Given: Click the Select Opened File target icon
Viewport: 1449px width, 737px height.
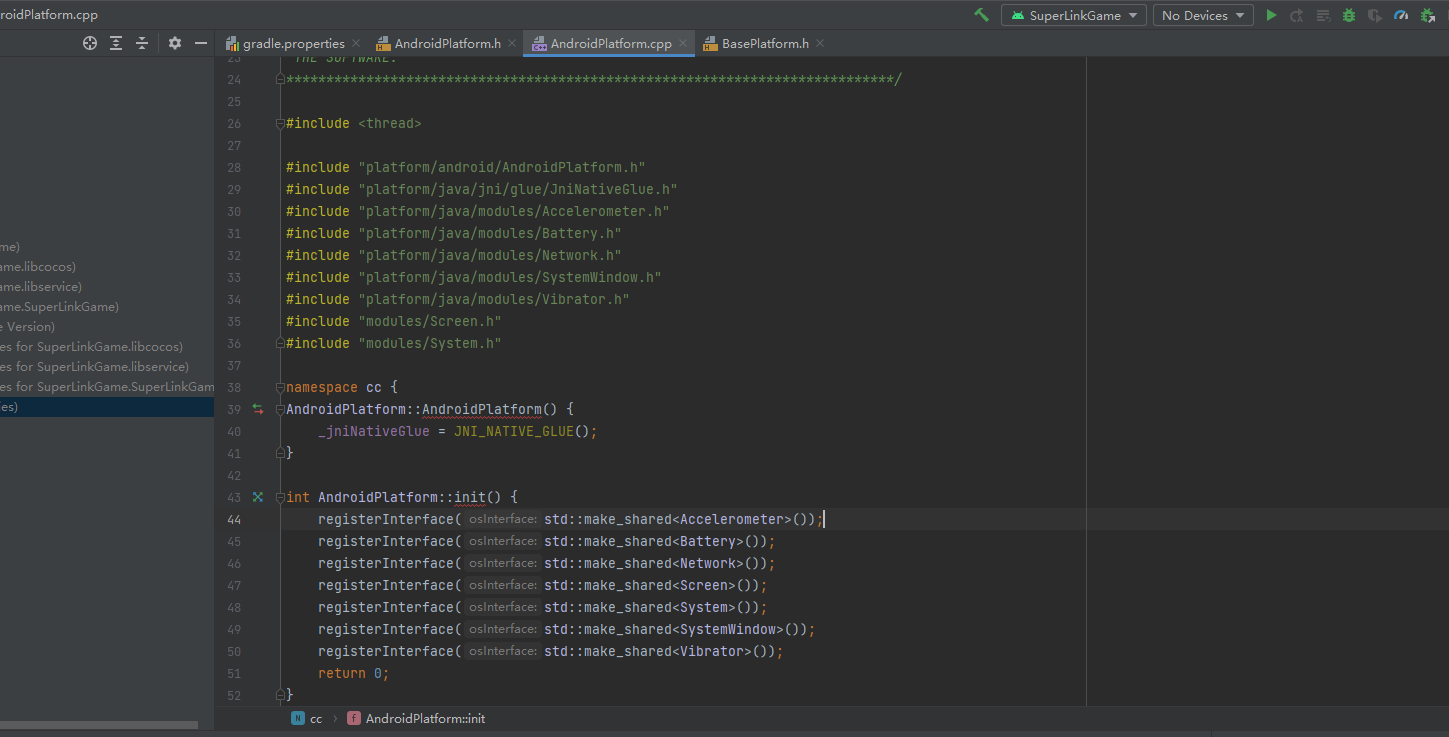Looking at the screenshot, I should pyautogui.click(x=90, y=43).
